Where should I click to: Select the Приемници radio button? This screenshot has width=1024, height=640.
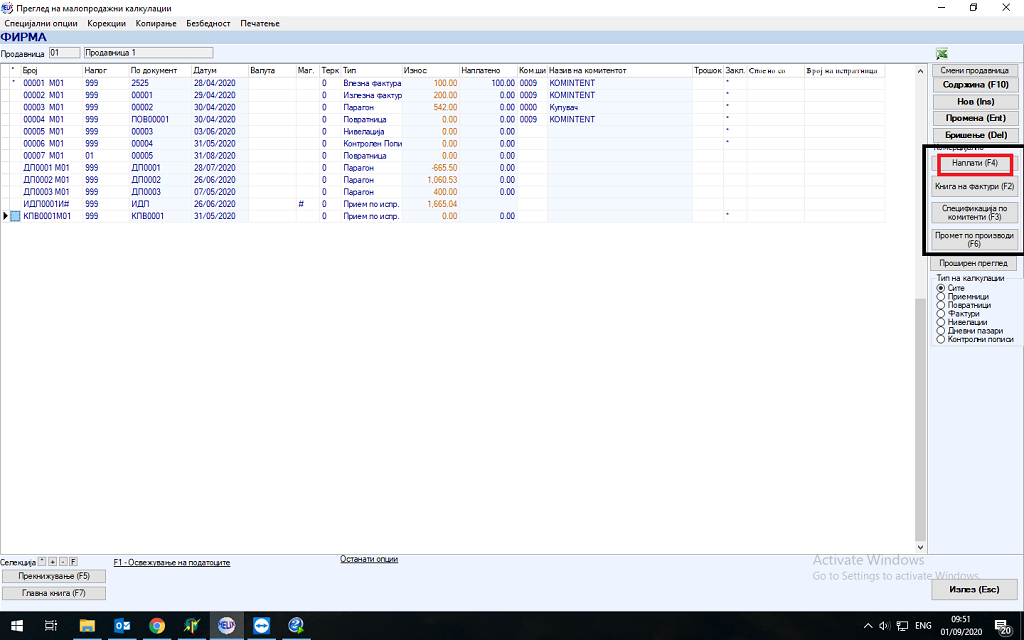[x=940, y=297]
